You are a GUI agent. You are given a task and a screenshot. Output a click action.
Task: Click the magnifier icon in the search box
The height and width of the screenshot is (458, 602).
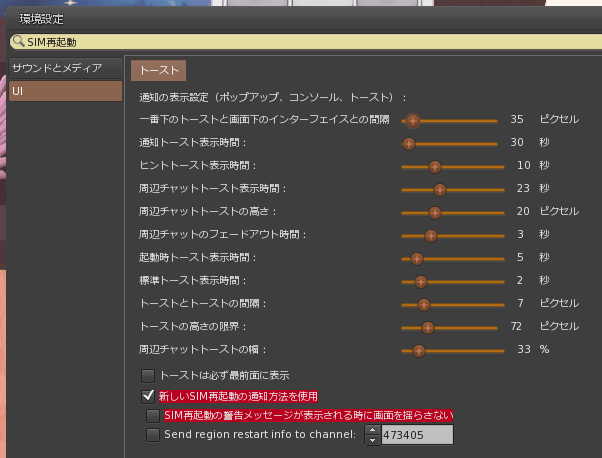point(18,42)
